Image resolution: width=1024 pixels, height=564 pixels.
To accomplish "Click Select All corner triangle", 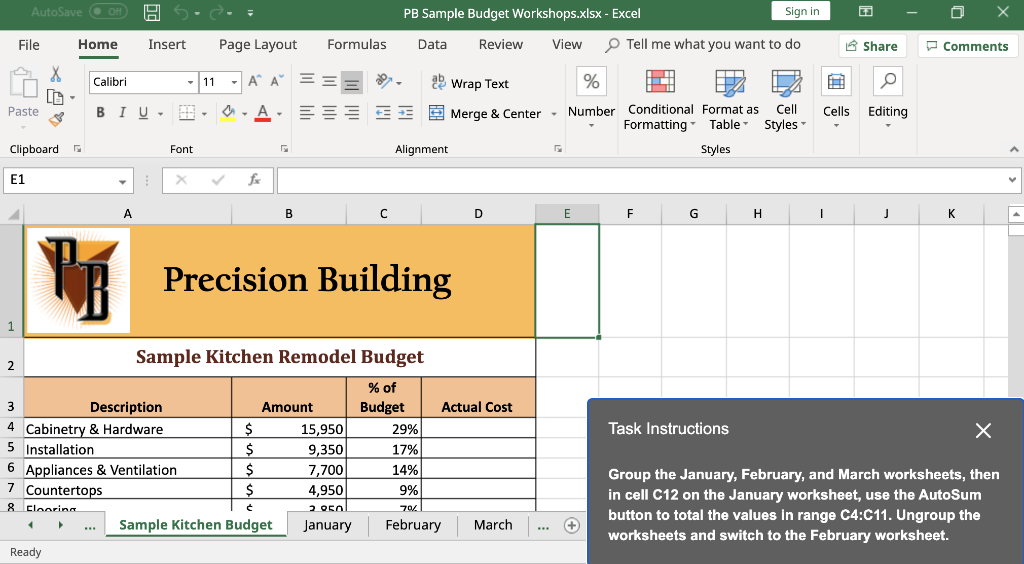I will (12, 214).
